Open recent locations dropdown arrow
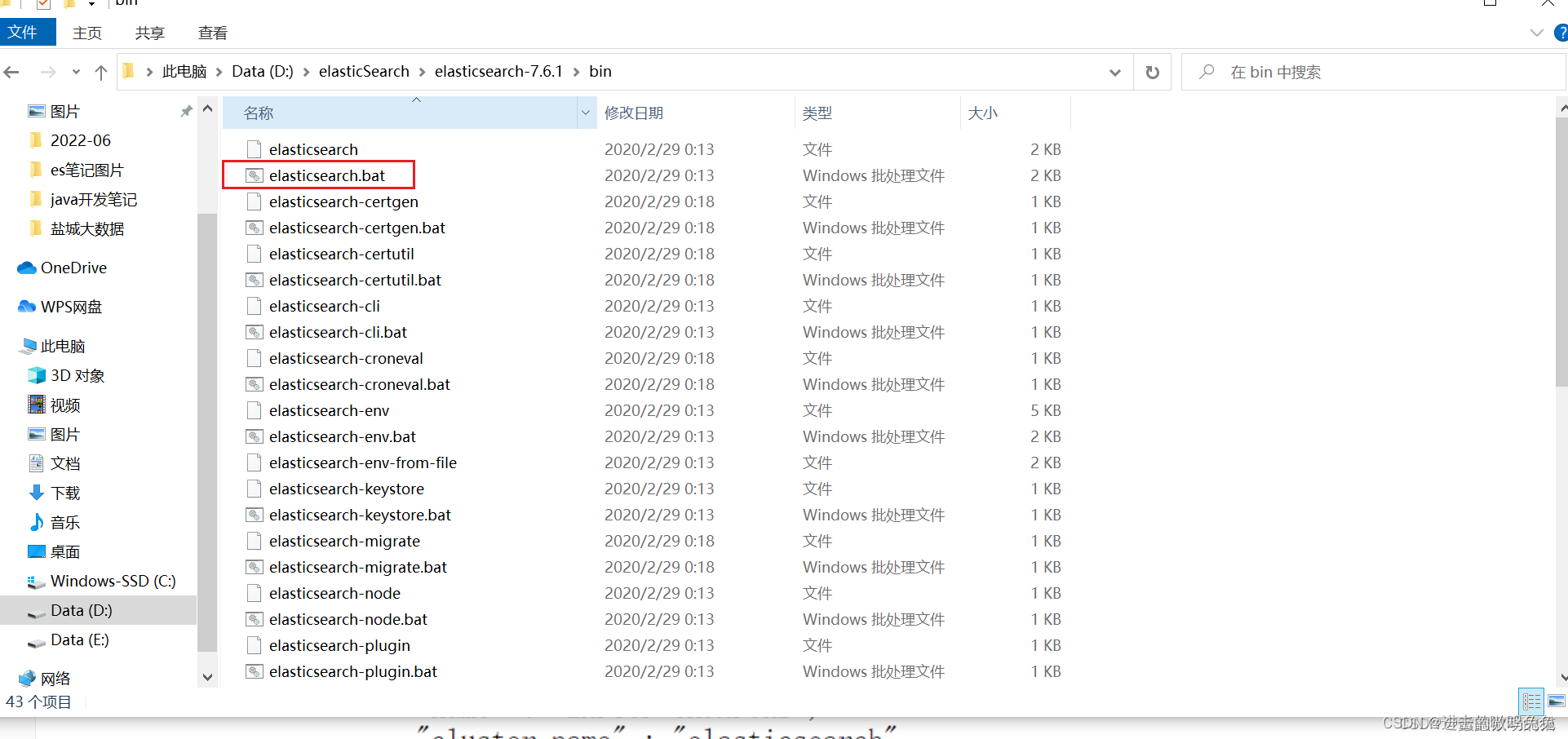 (76, 73)
